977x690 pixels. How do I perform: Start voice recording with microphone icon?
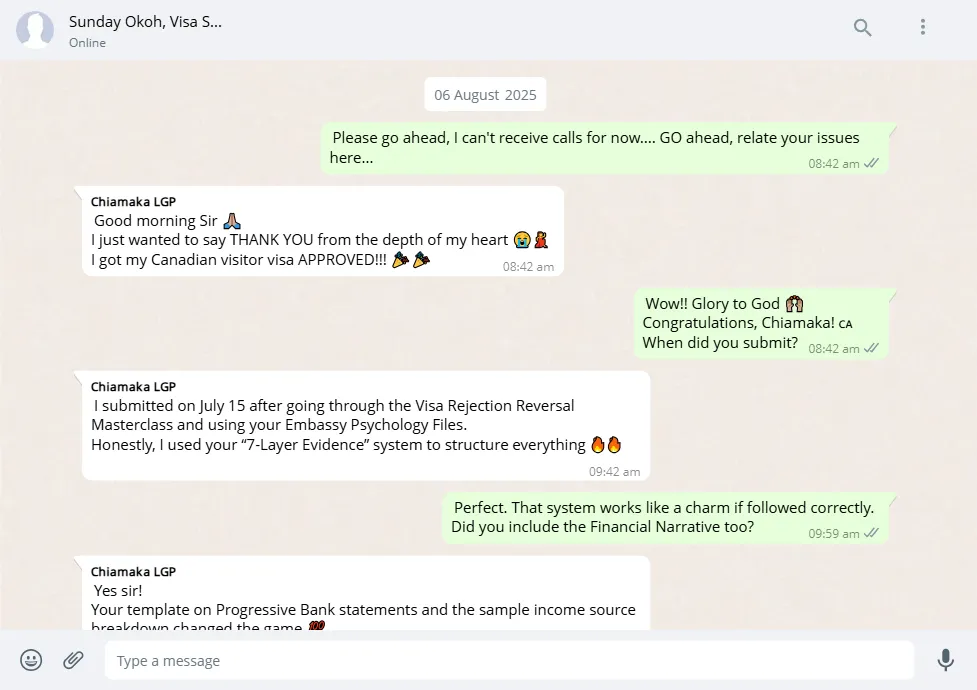(945, 660)
